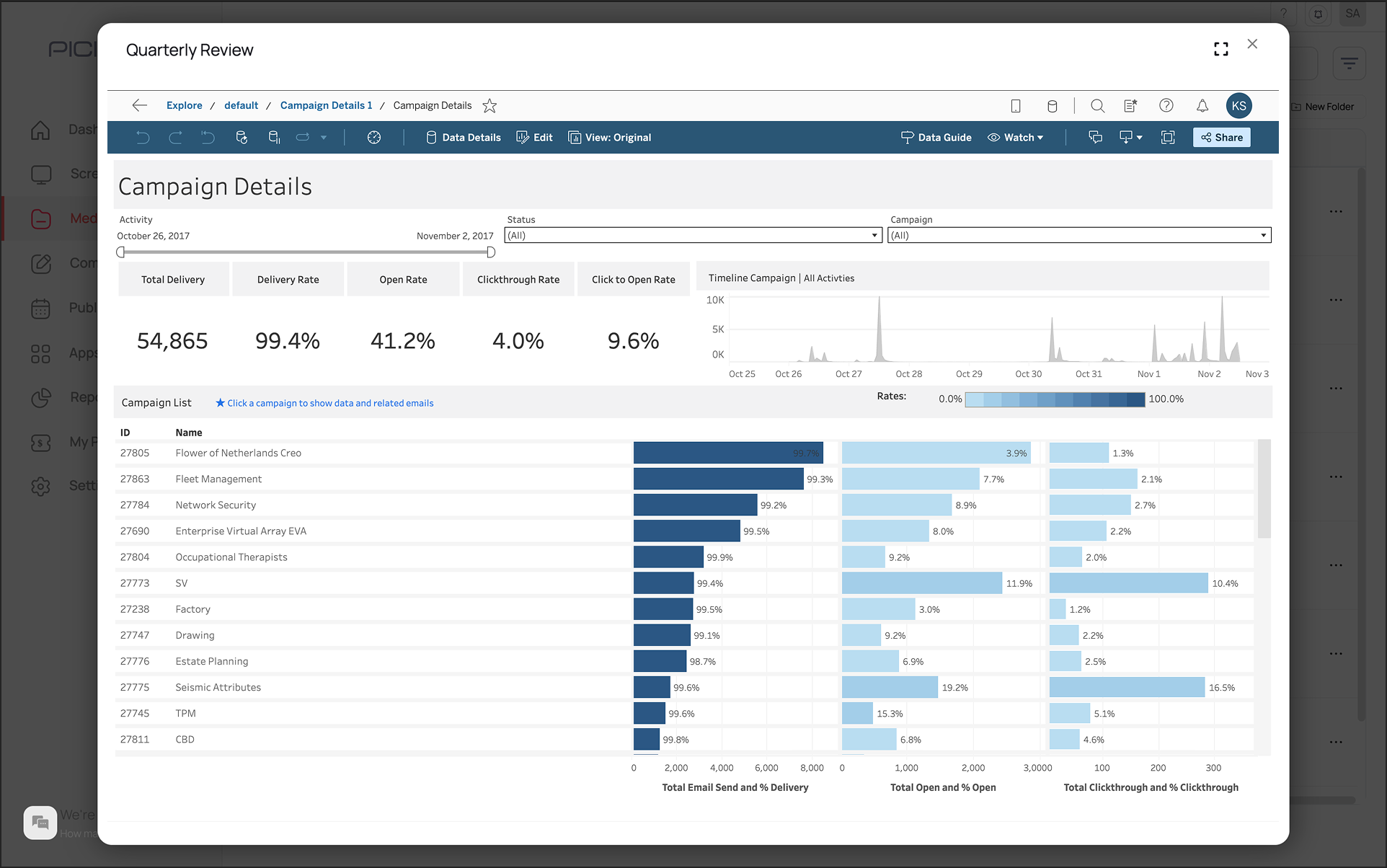Image resolution: width=1387 pixels, height=868 pixels.
Task: Follow the Explore breadcrumb link
Action: (184, 105)
